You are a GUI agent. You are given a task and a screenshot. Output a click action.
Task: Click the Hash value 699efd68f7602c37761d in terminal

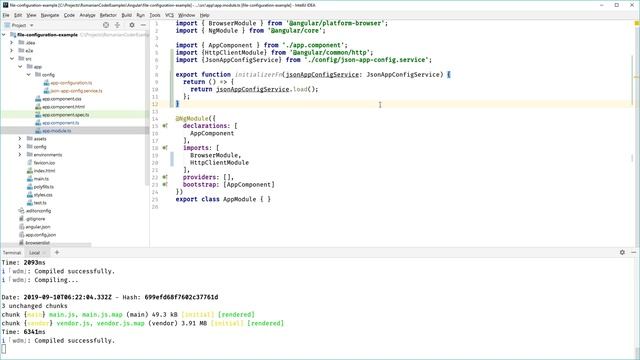point(181,297)
